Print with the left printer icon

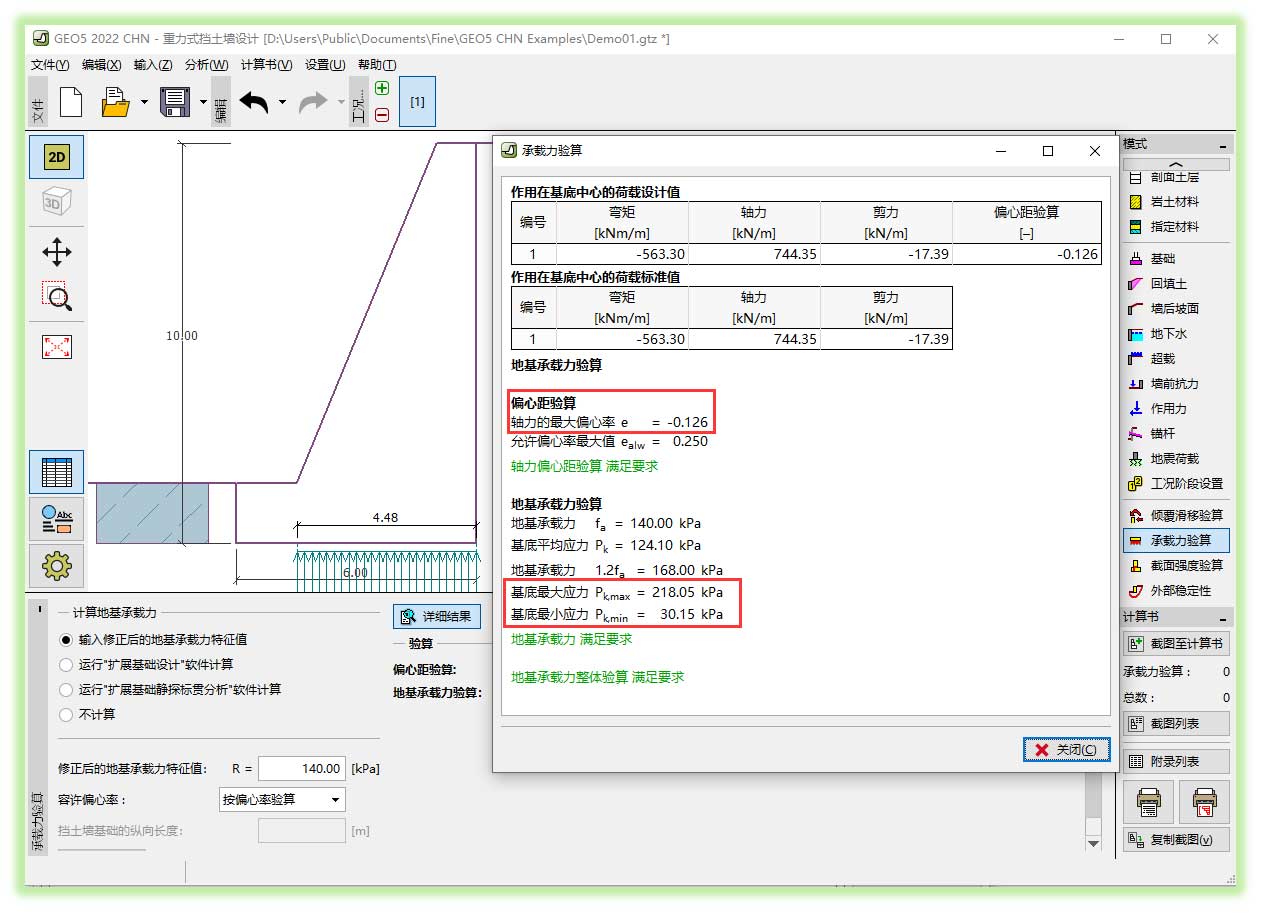pos(1149,802)
